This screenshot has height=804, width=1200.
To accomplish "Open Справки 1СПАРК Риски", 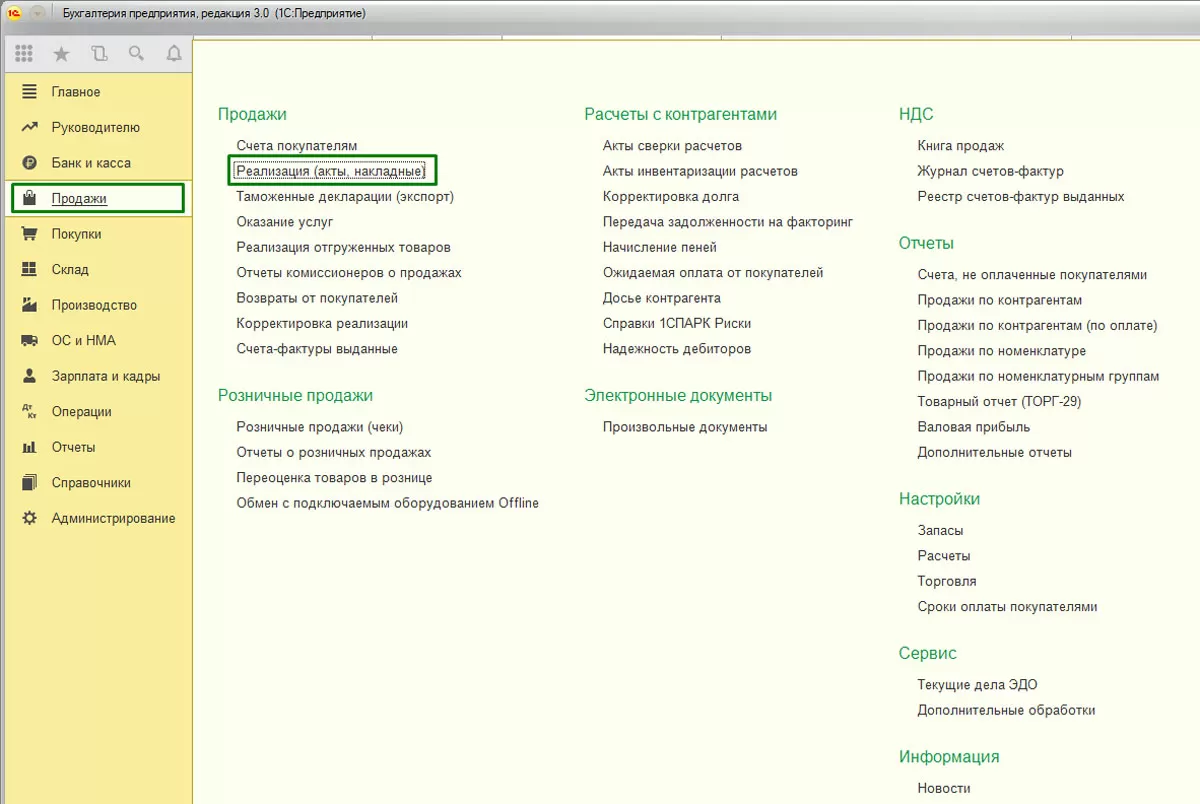I will (677, 324).
